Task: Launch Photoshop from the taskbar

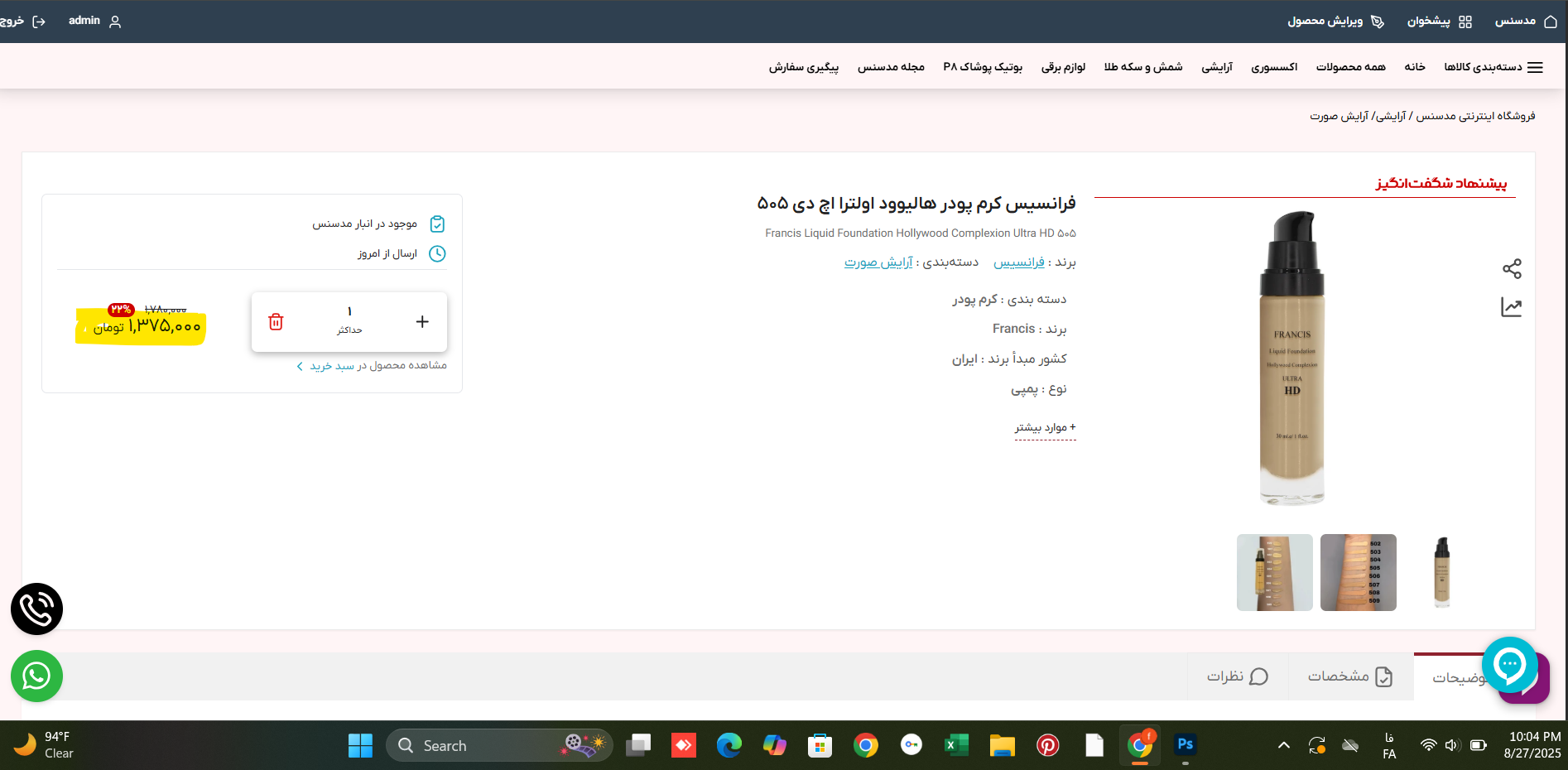Action: 1185,745
